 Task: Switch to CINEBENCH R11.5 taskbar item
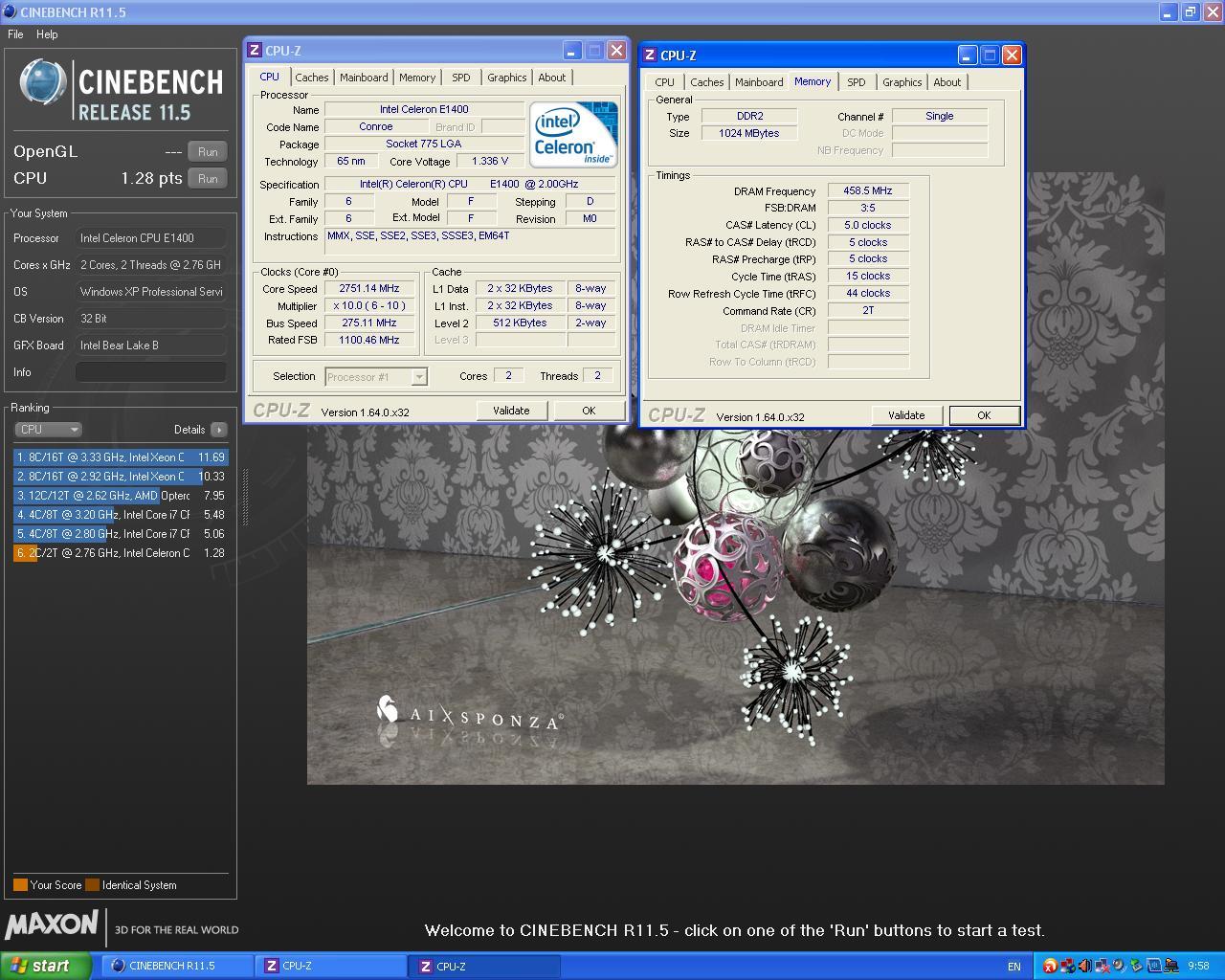177,966
